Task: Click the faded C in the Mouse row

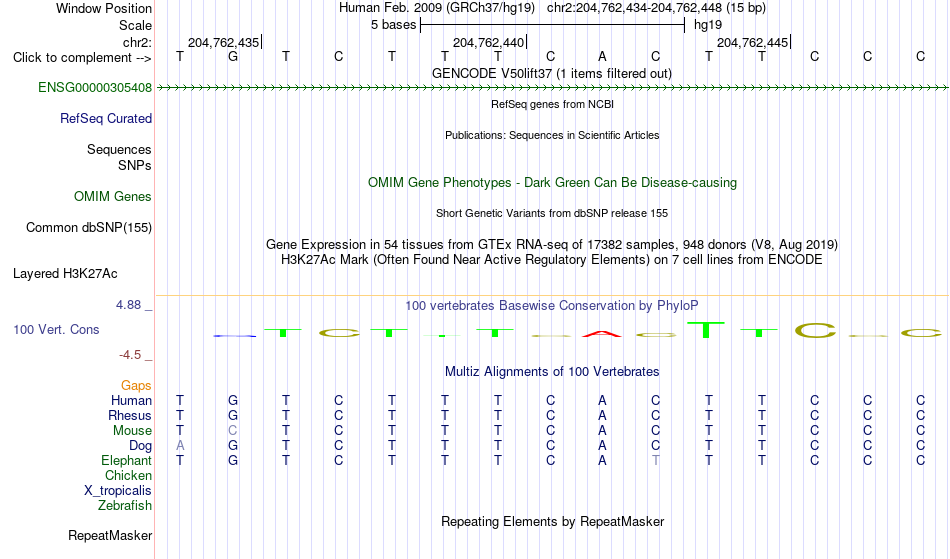Action: point(233,431)
